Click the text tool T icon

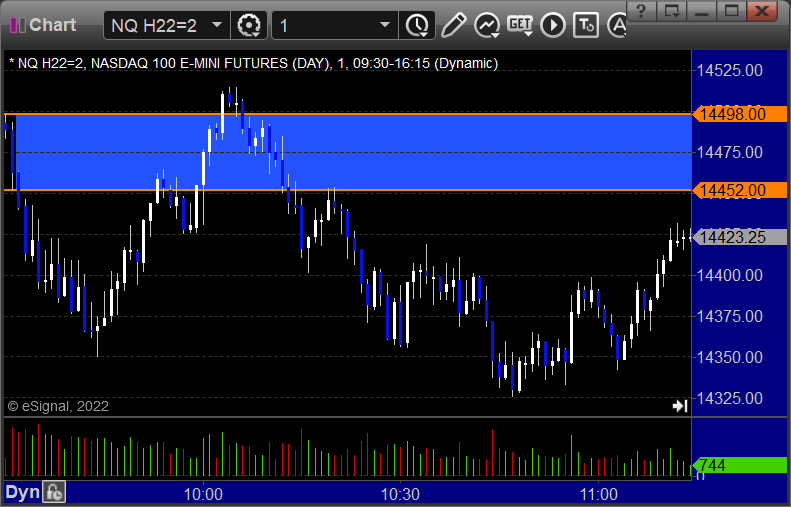[586, 25]
